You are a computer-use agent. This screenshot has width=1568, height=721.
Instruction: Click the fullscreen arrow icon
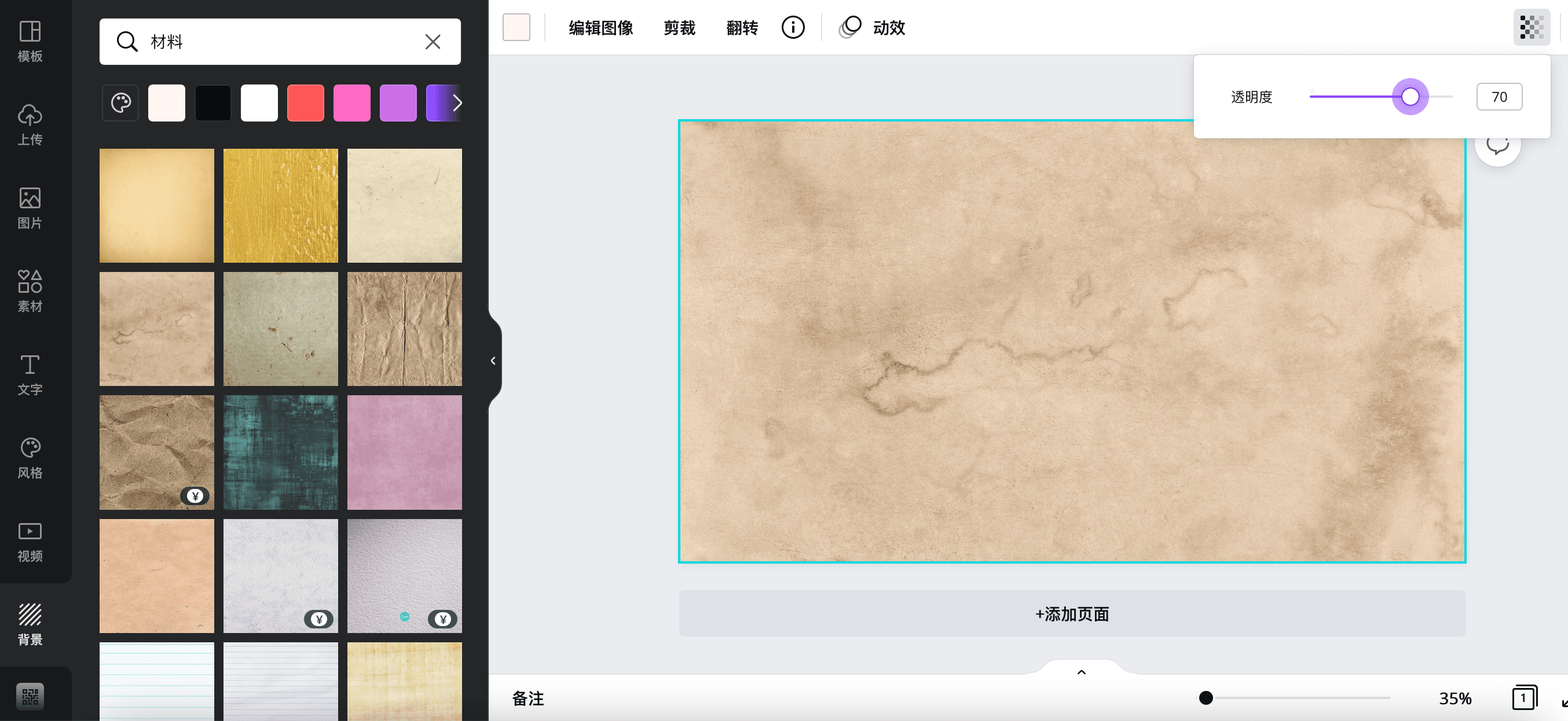click(x=1564, y=702)
